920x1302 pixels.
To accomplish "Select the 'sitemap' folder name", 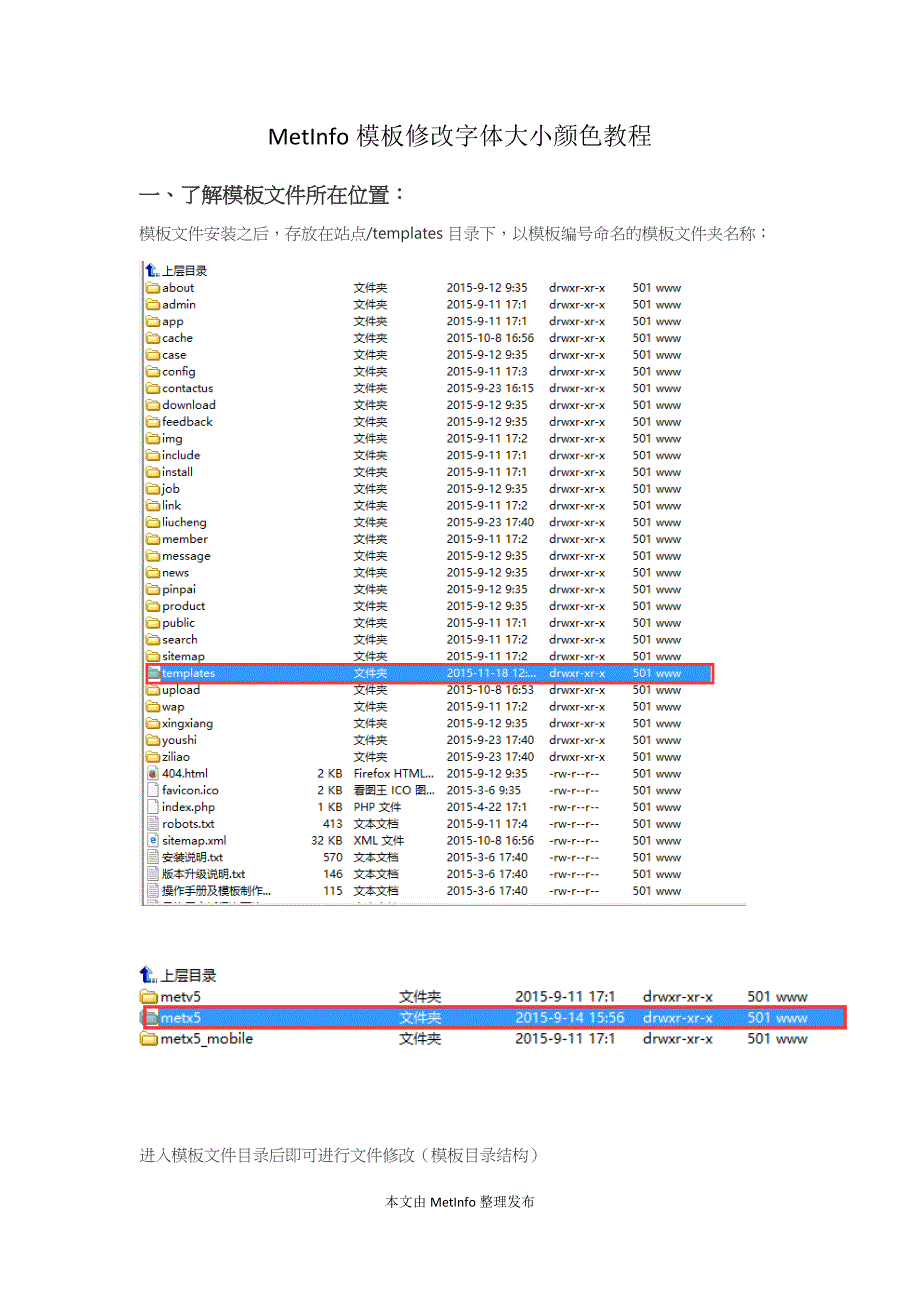I will (183, 657).
